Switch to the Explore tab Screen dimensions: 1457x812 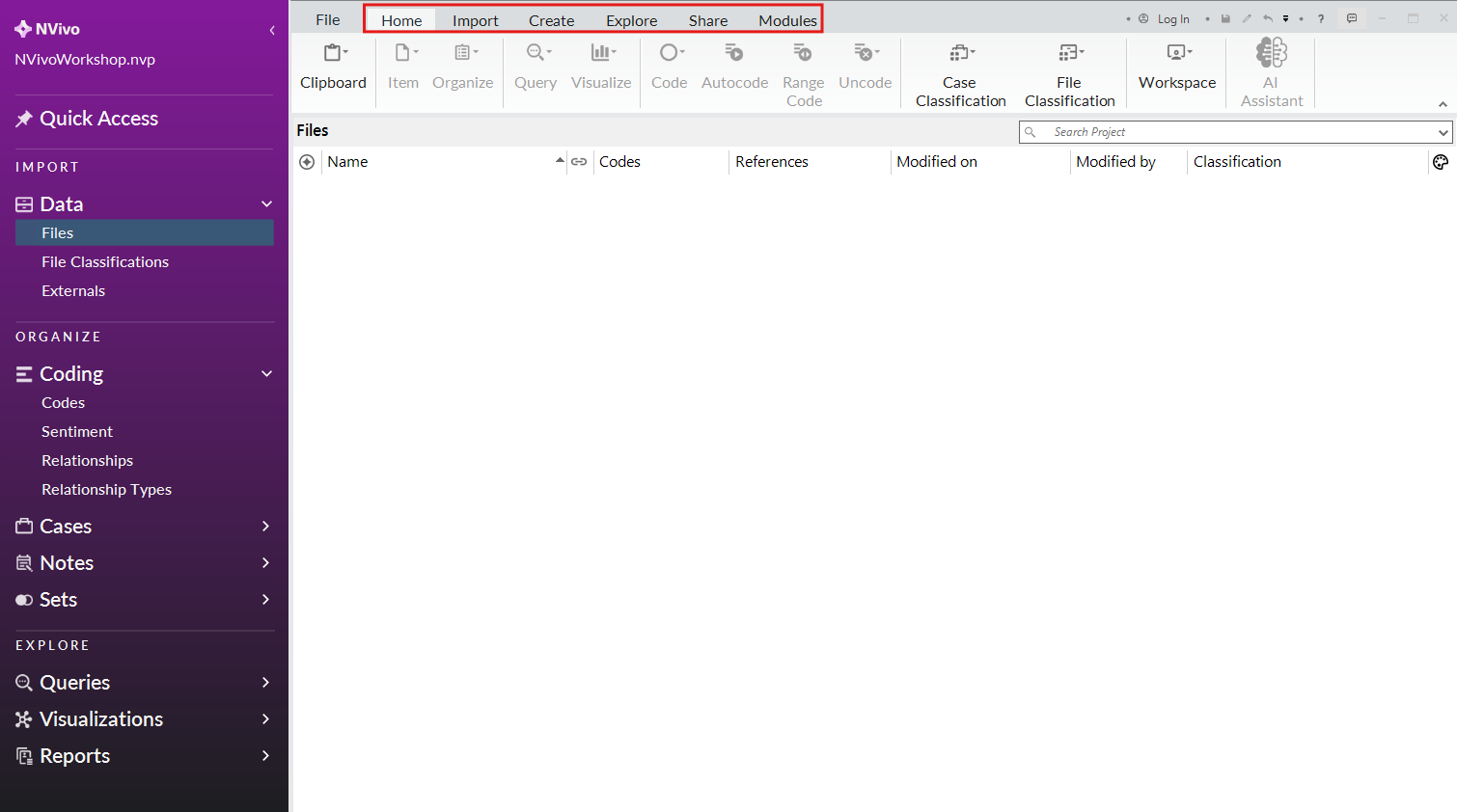coord(632,20)
